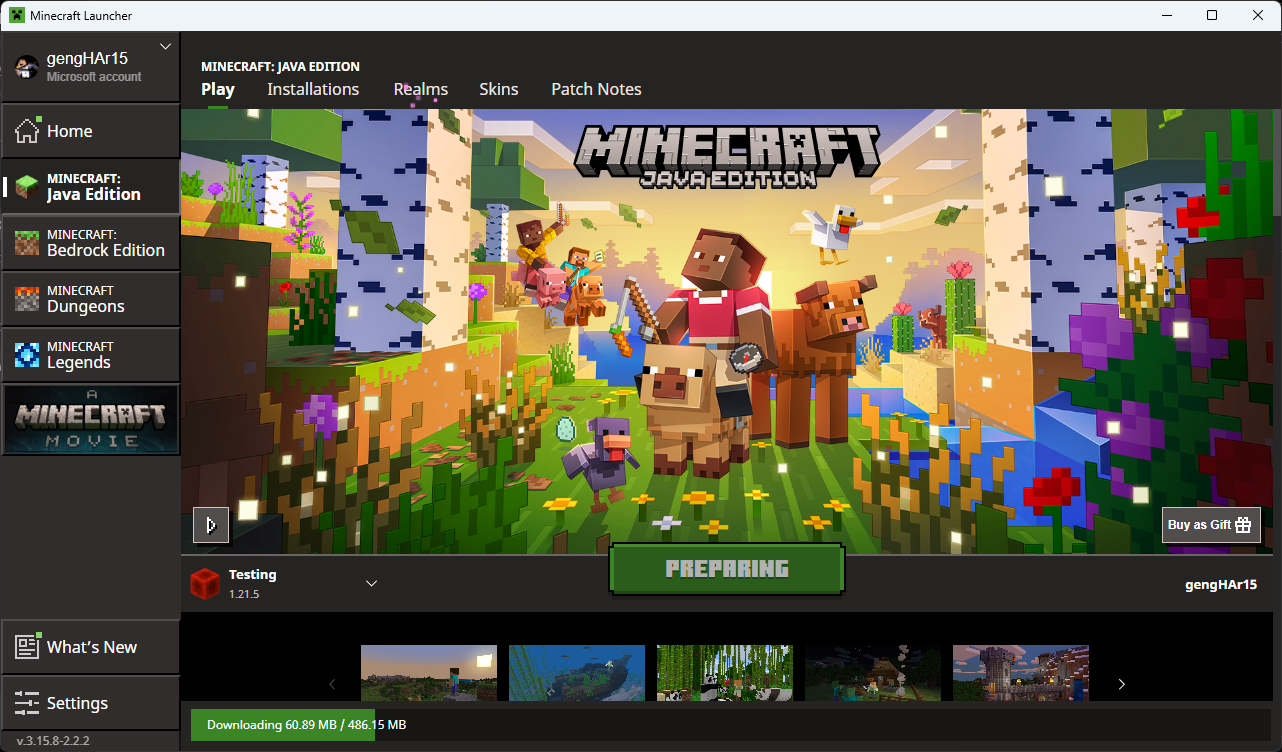Open the underwater shipwreck screenshot thumbnail

coord(577,673)
